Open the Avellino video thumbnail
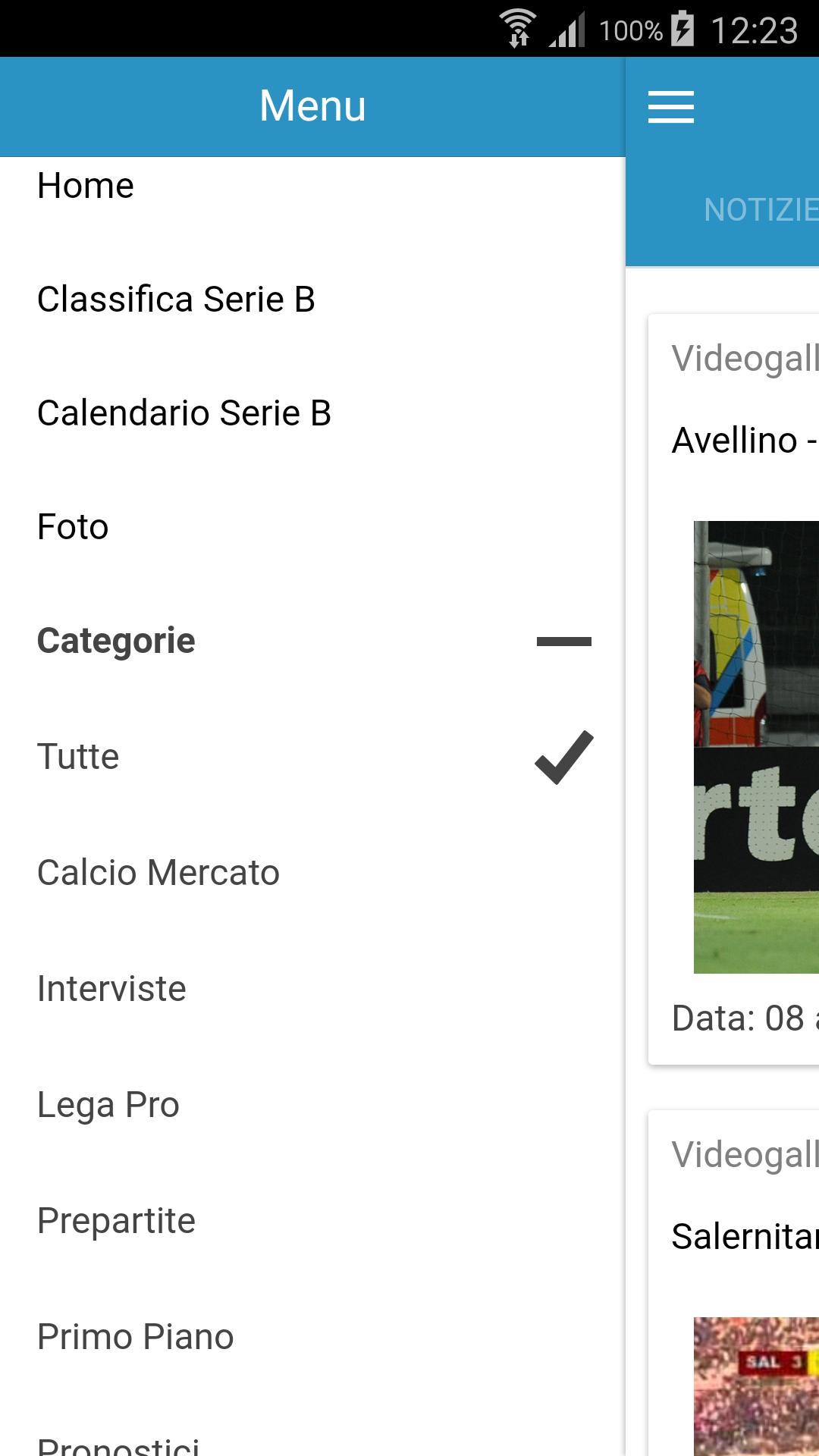This screenshot has height=1456, width=819. pos(756,747)
